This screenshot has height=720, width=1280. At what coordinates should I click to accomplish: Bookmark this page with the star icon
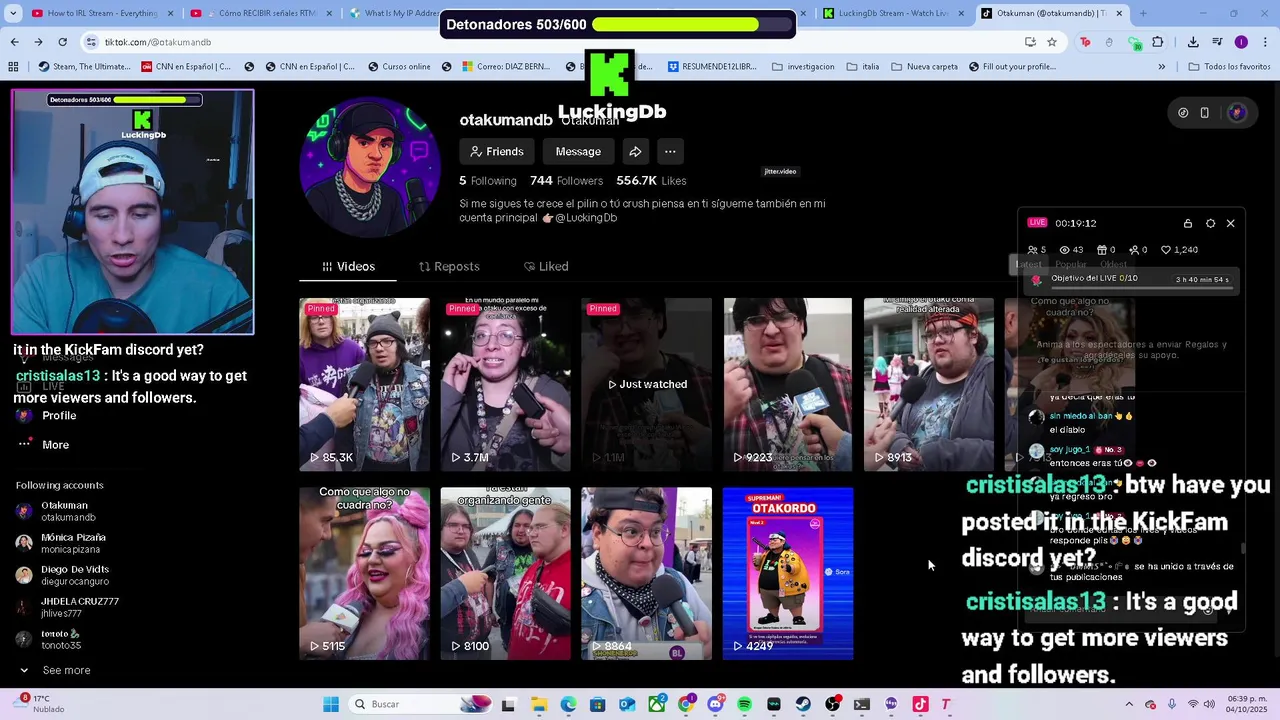click(x=1052, y=42)
